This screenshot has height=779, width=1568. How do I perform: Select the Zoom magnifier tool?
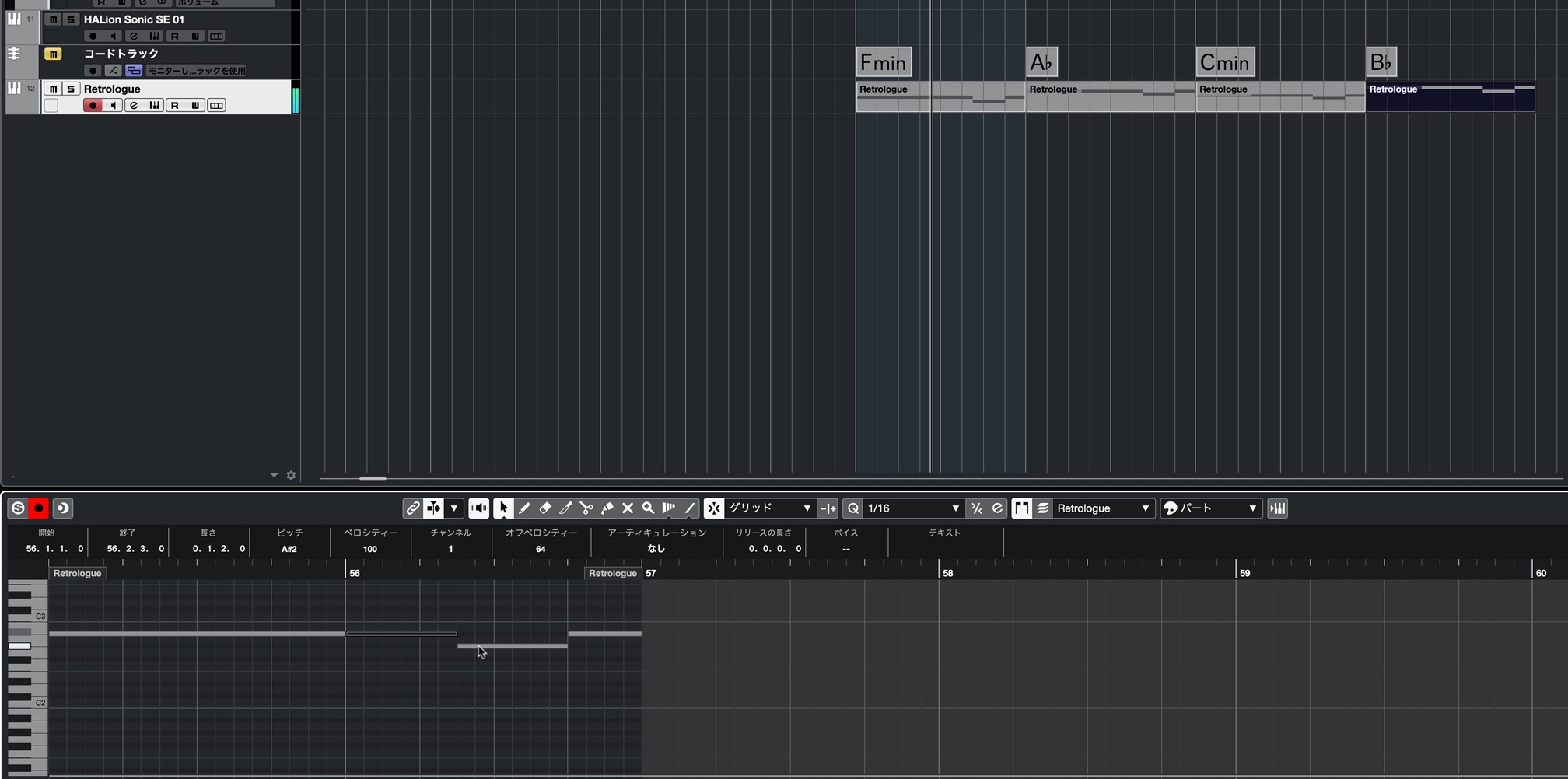pyautogui.click(x=648, y=508)
